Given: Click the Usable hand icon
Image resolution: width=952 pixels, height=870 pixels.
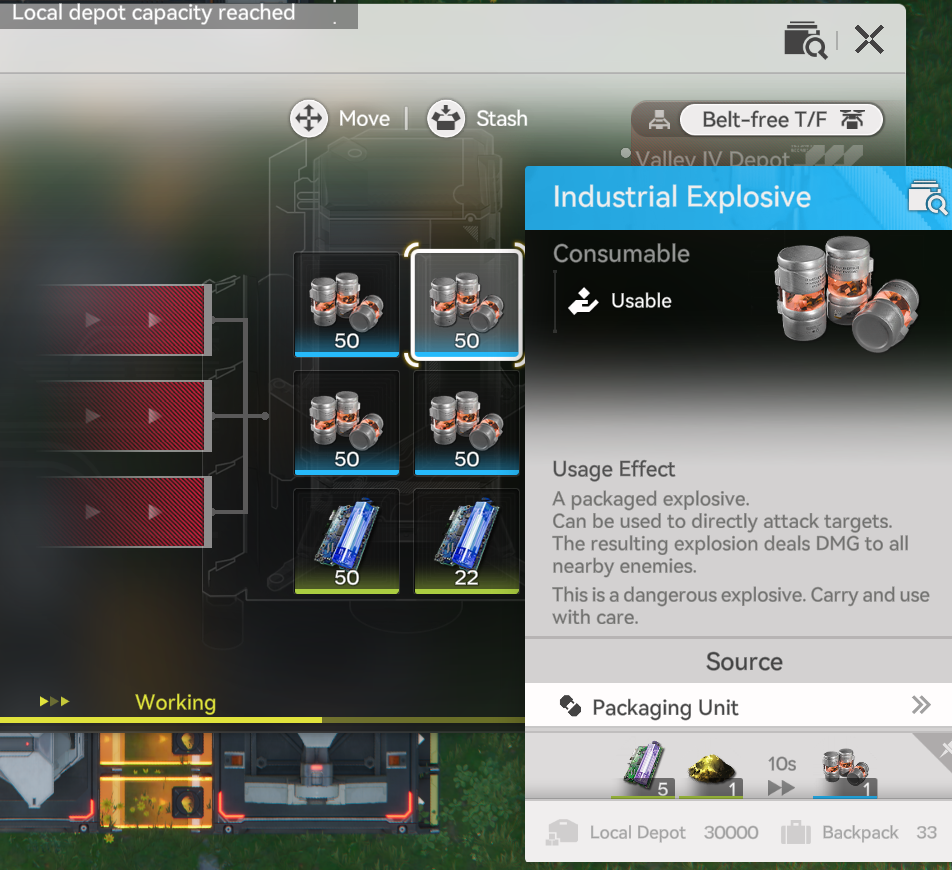Looking at the screenshot, I should 583,301.
